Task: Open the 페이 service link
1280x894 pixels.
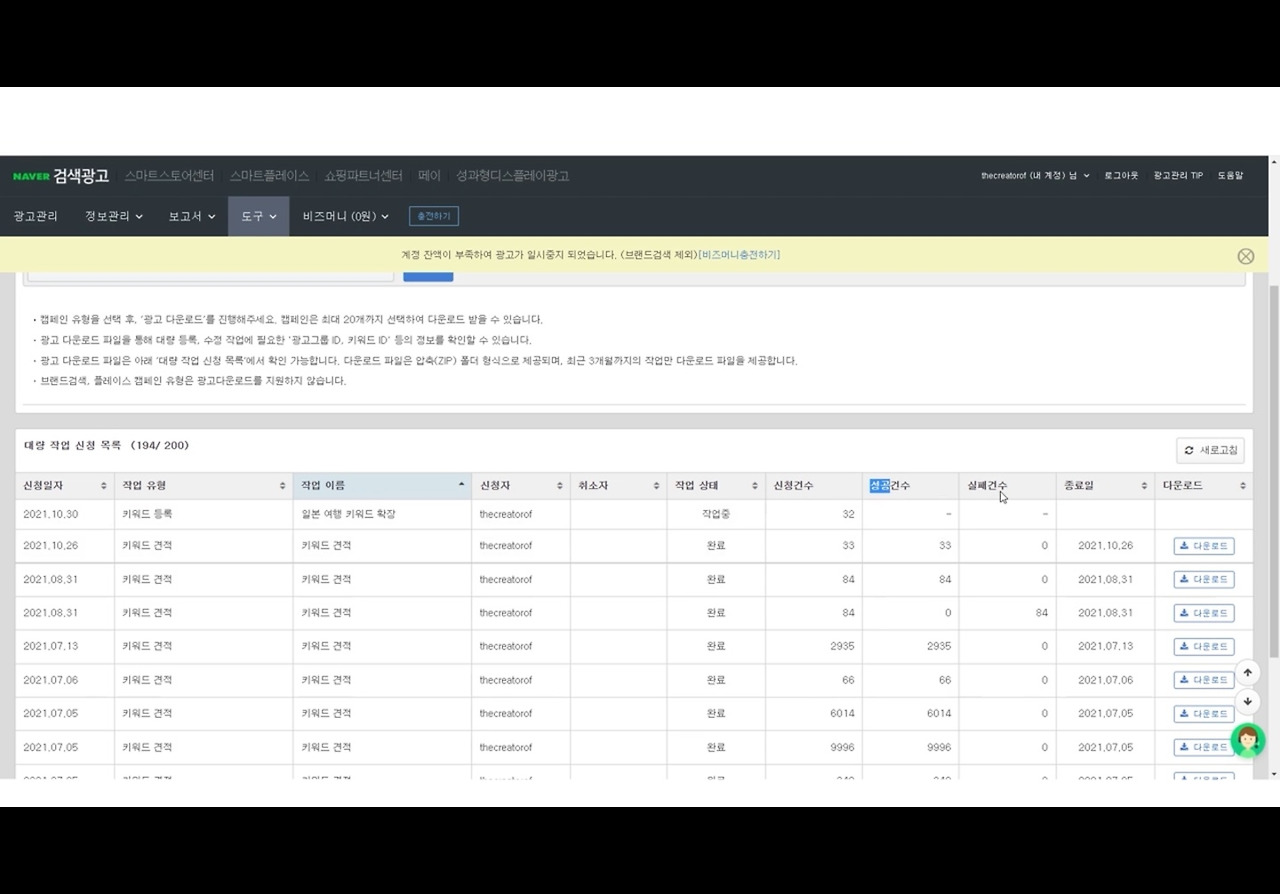Action: (x=429, y=176)
